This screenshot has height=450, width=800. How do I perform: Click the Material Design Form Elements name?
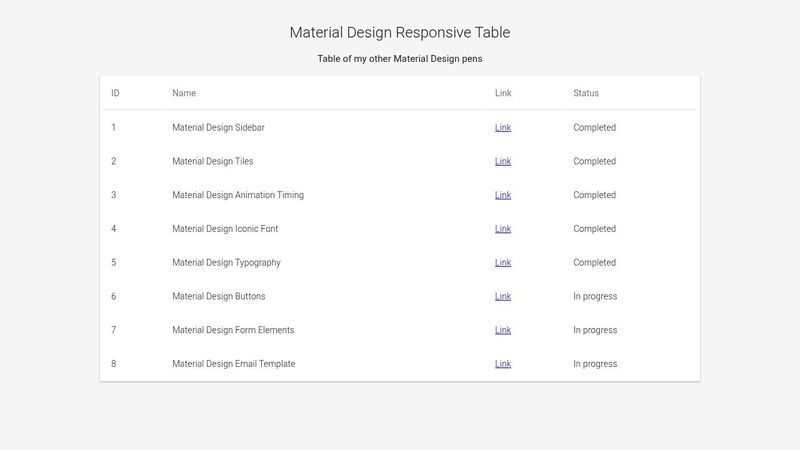click(233, 330)
